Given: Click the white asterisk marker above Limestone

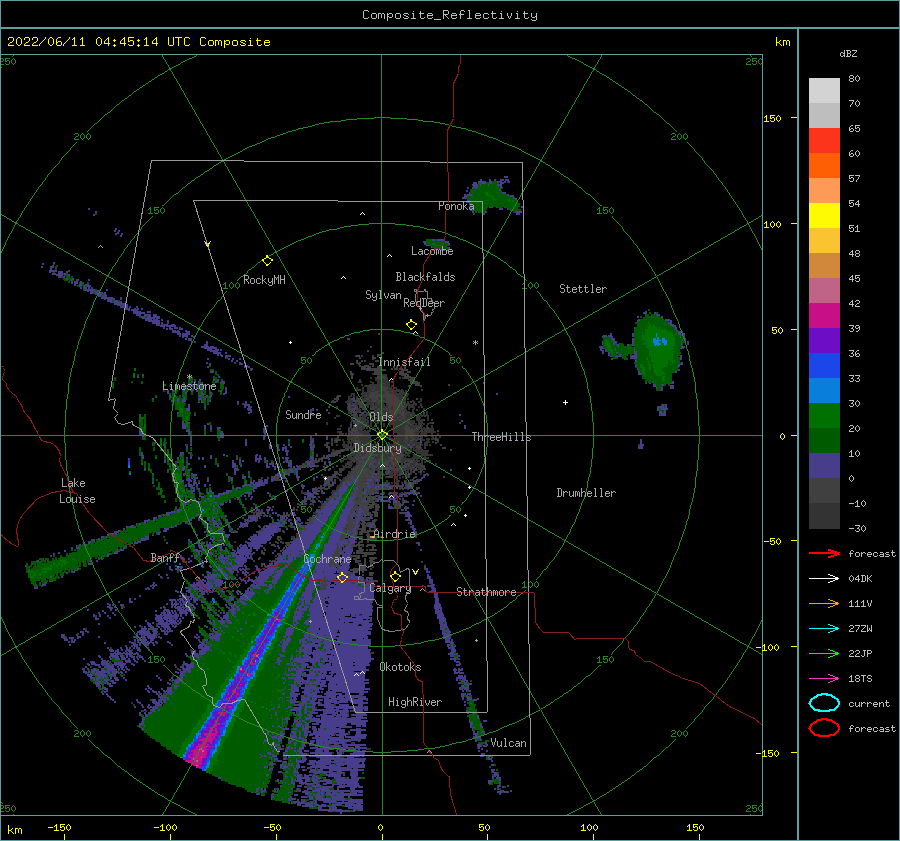Looking at the screenshot, I should 189,377.
